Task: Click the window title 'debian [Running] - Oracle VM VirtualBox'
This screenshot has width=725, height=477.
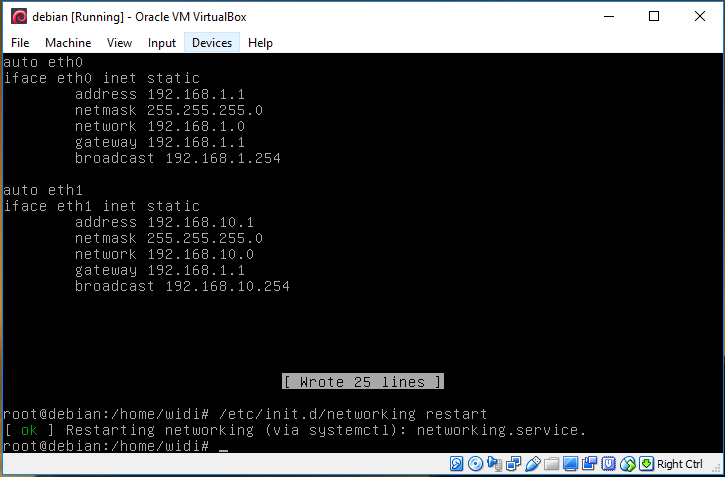Action: pyautogui.click(x=139, y=17)
